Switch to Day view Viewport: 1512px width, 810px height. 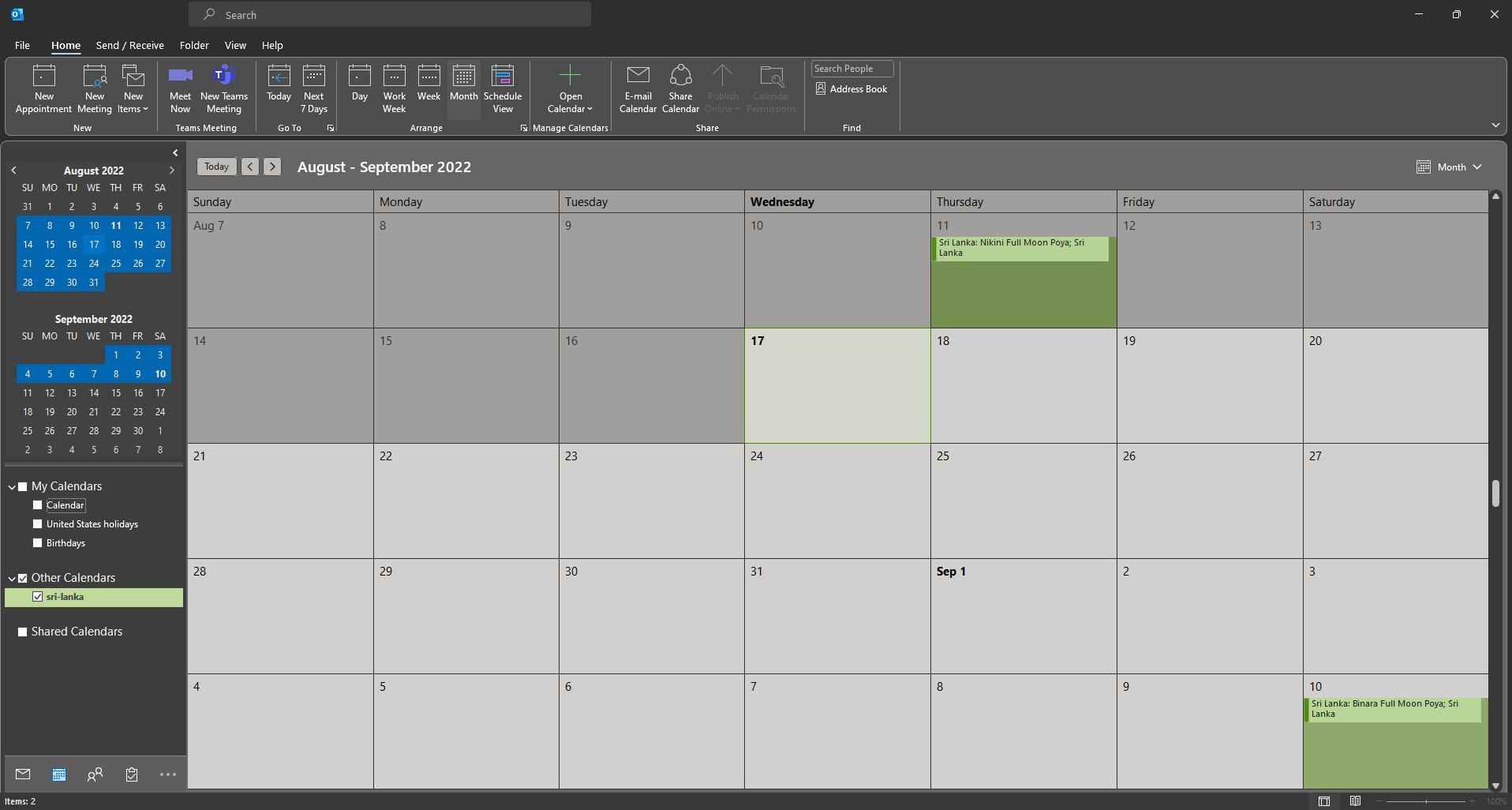pyautogui.click(x=360, y=84)
